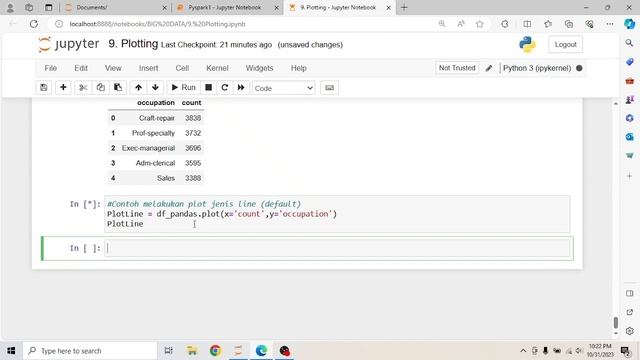Viewport: 640px width, 360px height.
Task: Open Microsoft Edge from the taskbar
Action: 261,351
